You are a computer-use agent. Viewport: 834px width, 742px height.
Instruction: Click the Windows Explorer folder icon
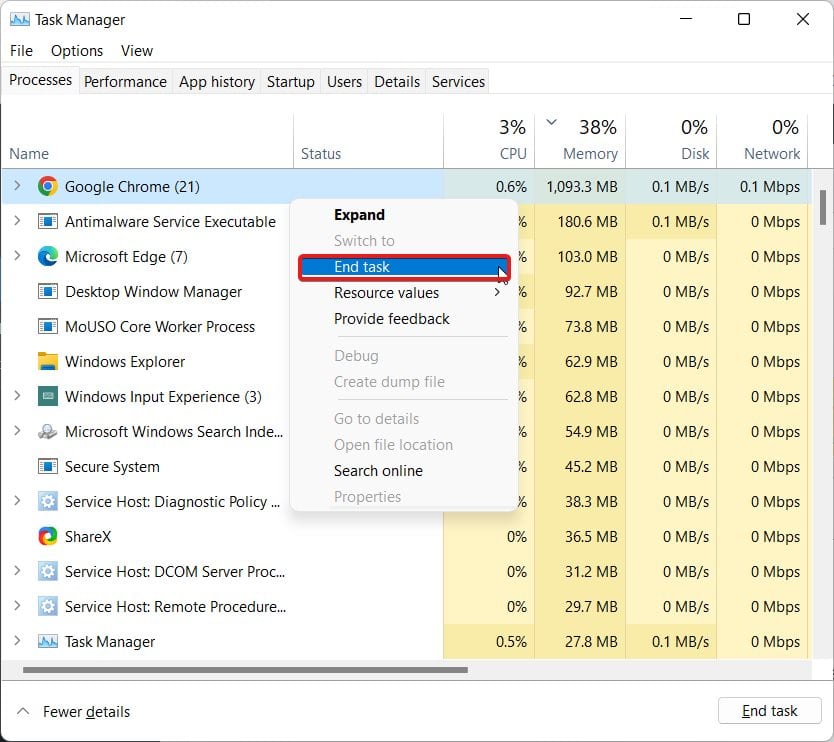coord(47,362)
